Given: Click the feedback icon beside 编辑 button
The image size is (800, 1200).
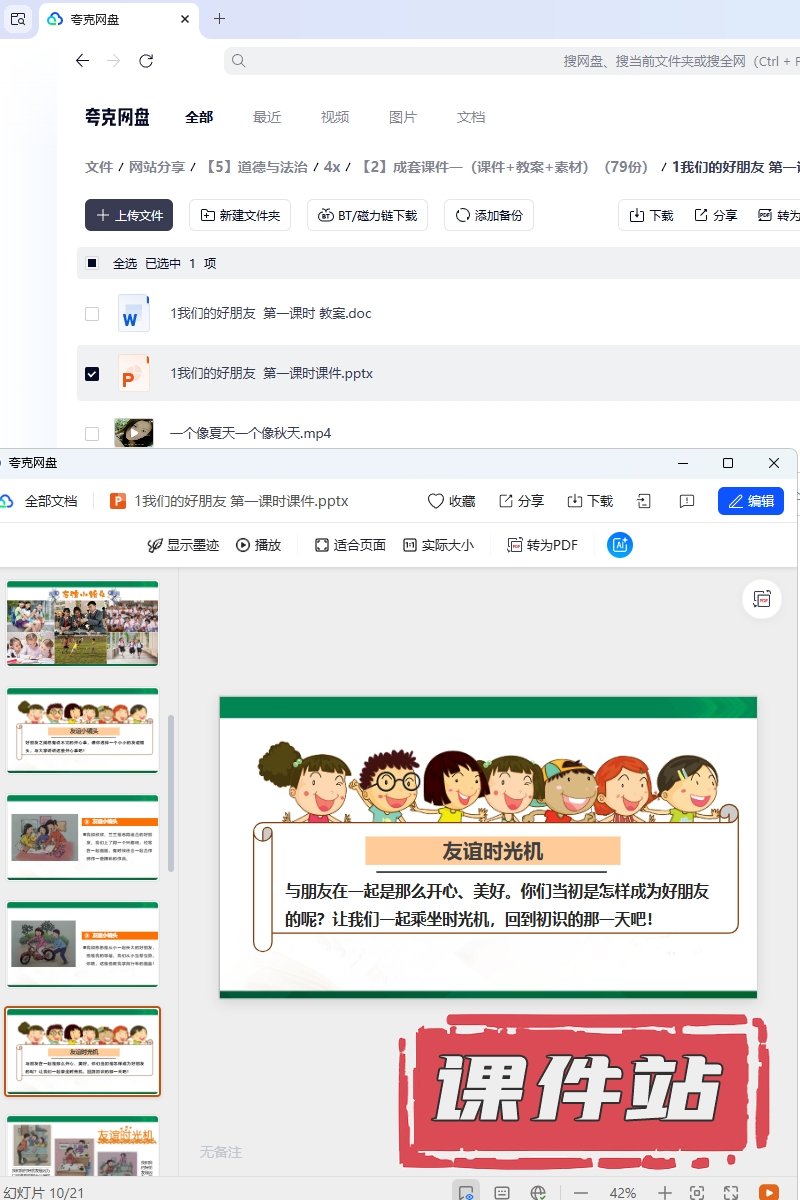Looking at the screenshot, I should click(687, 501).
